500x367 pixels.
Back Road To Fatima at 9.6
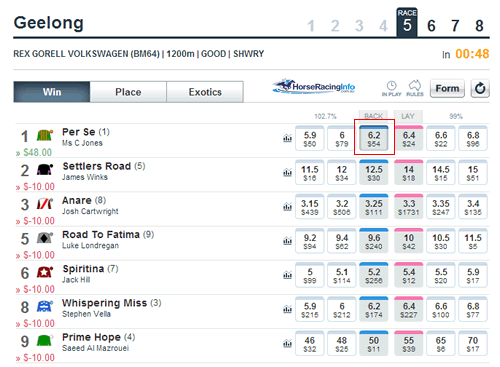[x=374, y=241]
